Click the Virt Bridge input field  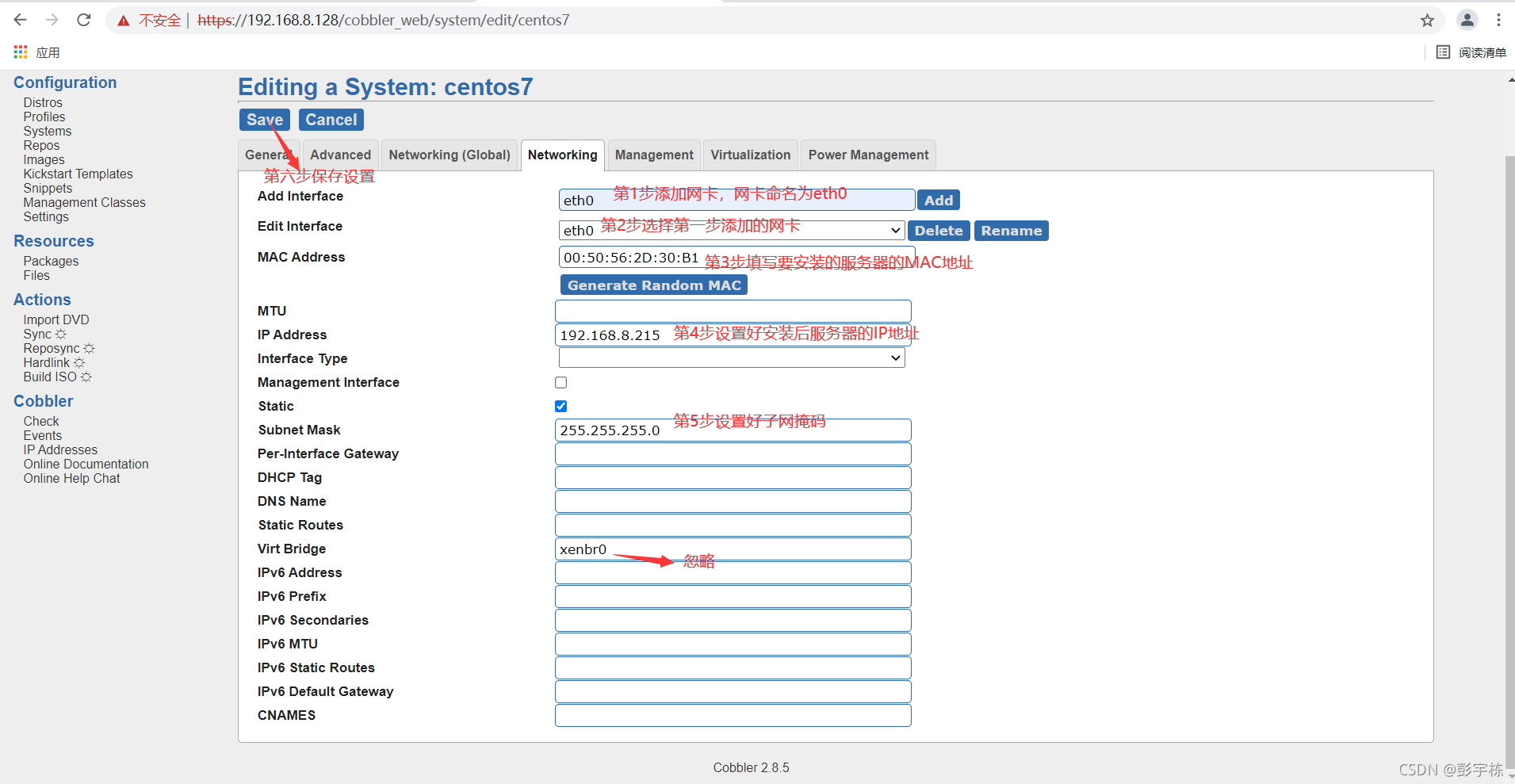(x=733, y=549)
